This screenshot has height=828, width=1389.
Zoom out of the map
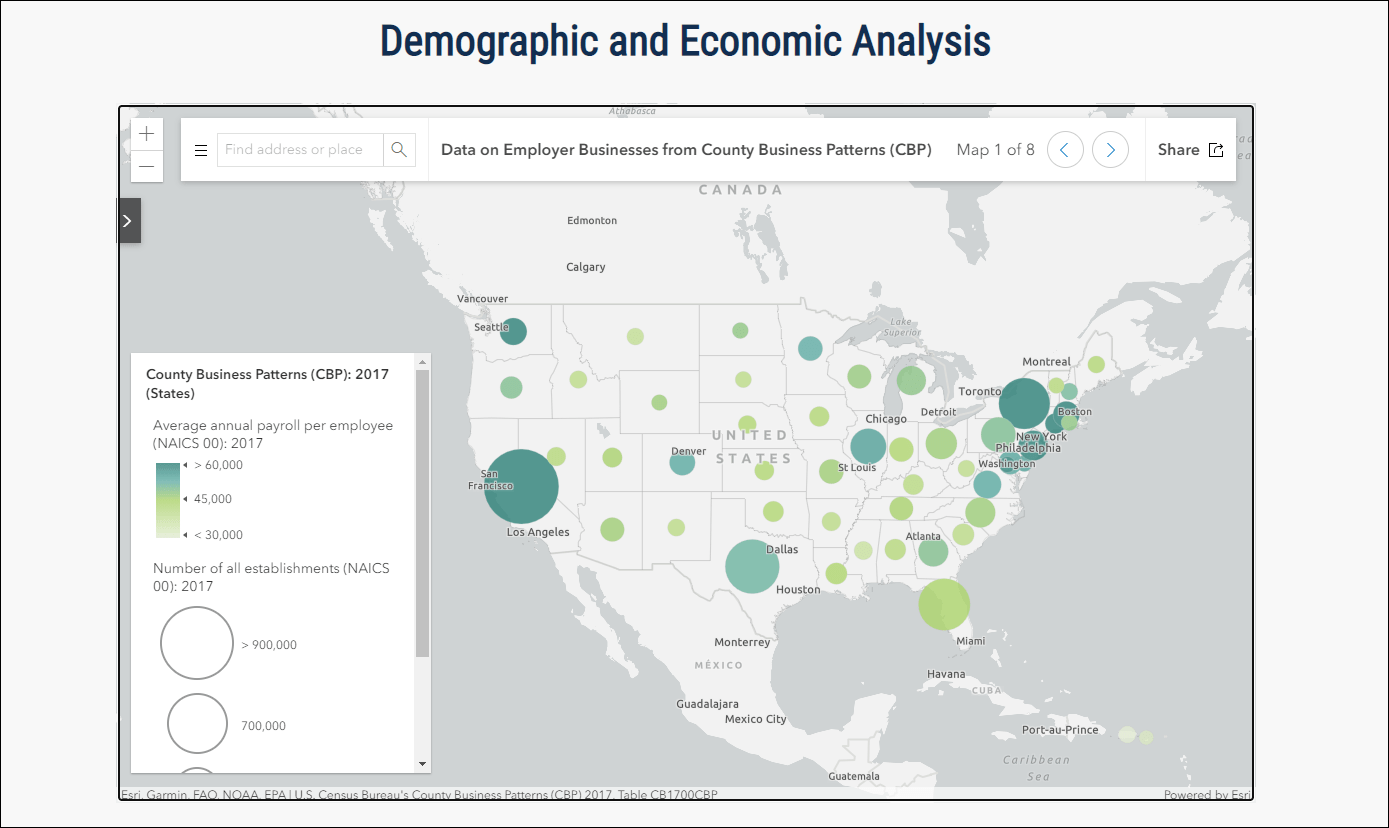[x=146, y=166]
